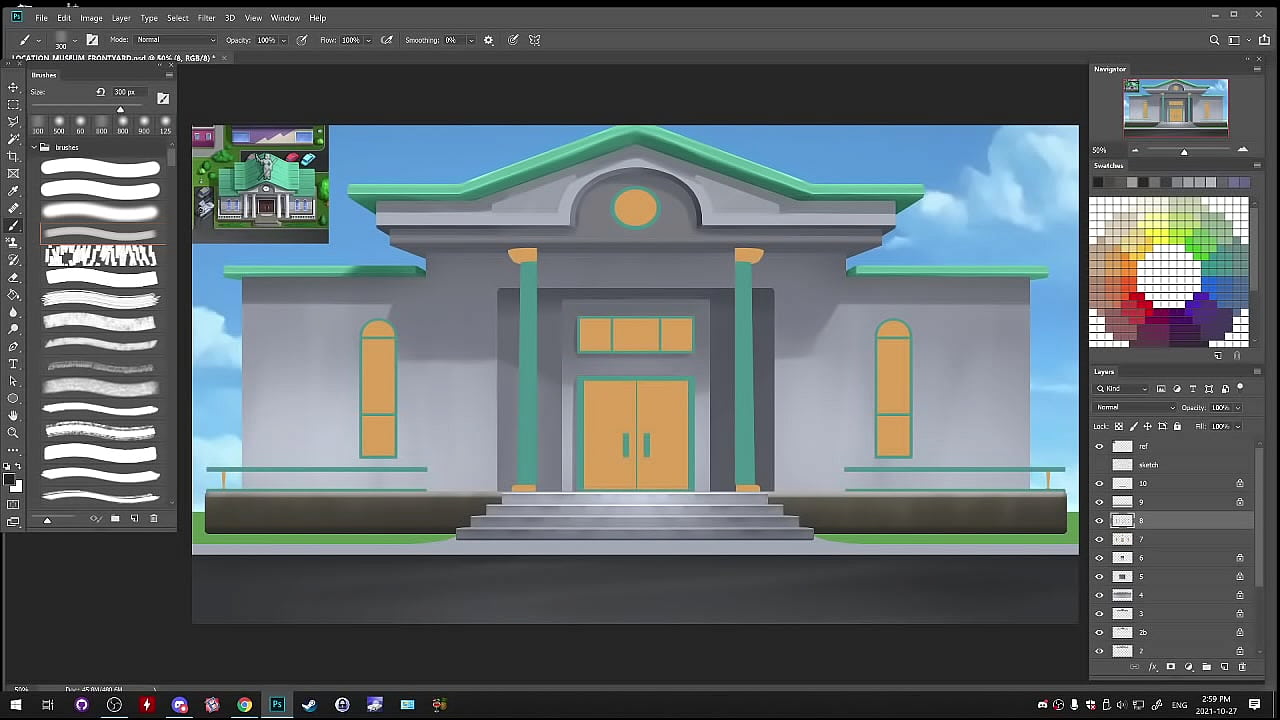The height and width of the screenshot is (720, 1280).
Task: Delete layer using the trash icon
Action: (x=1242, y=667)
